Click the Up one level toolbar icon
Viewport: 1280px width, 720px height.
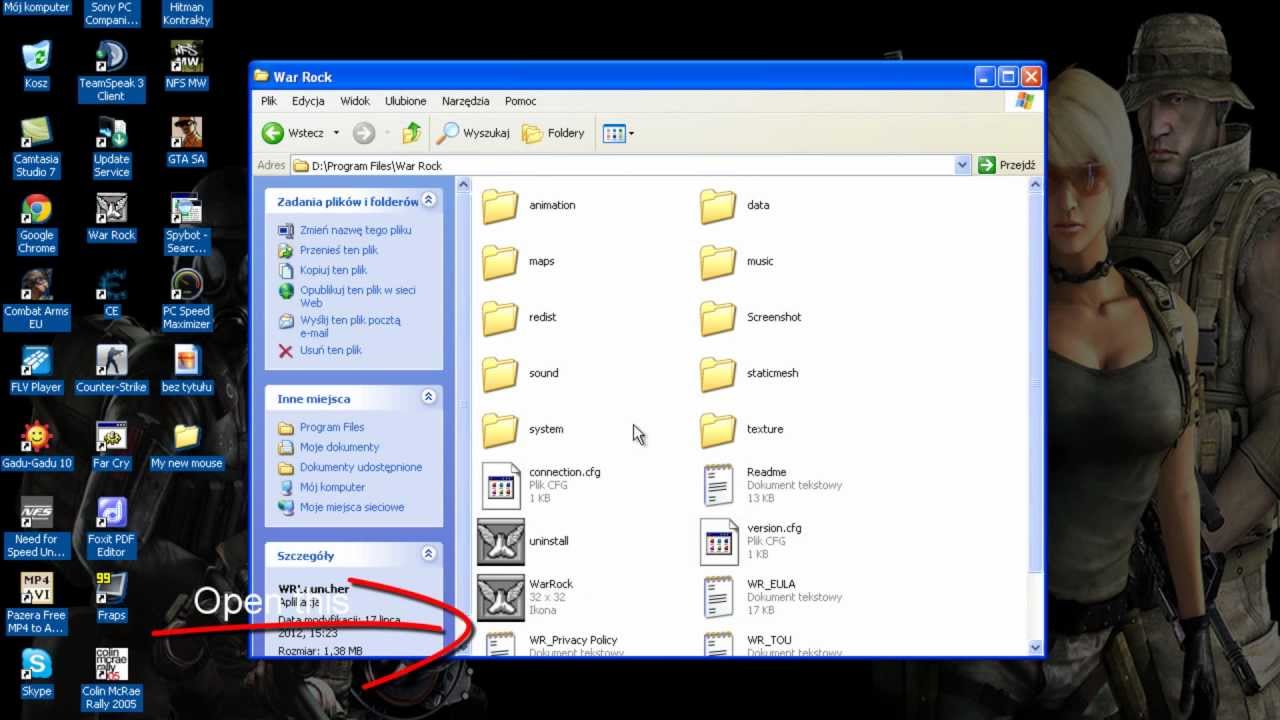pyautogui.click(x=412, y=133)
